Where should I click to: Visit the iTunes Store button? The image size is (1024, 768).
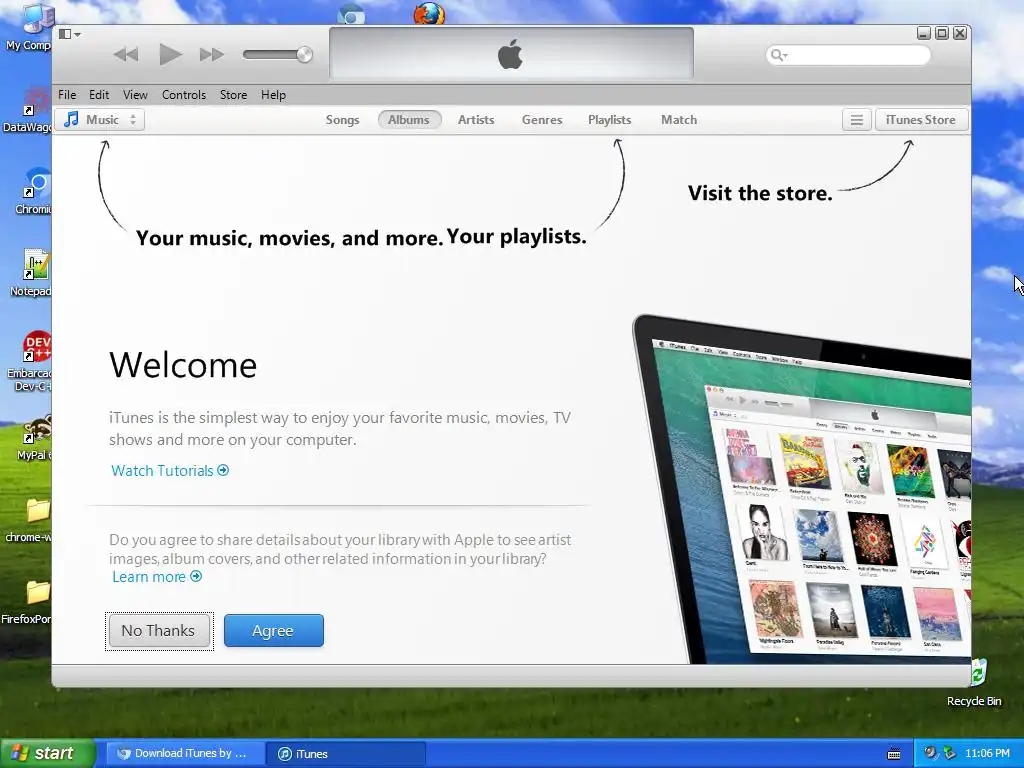pos(921,120)
